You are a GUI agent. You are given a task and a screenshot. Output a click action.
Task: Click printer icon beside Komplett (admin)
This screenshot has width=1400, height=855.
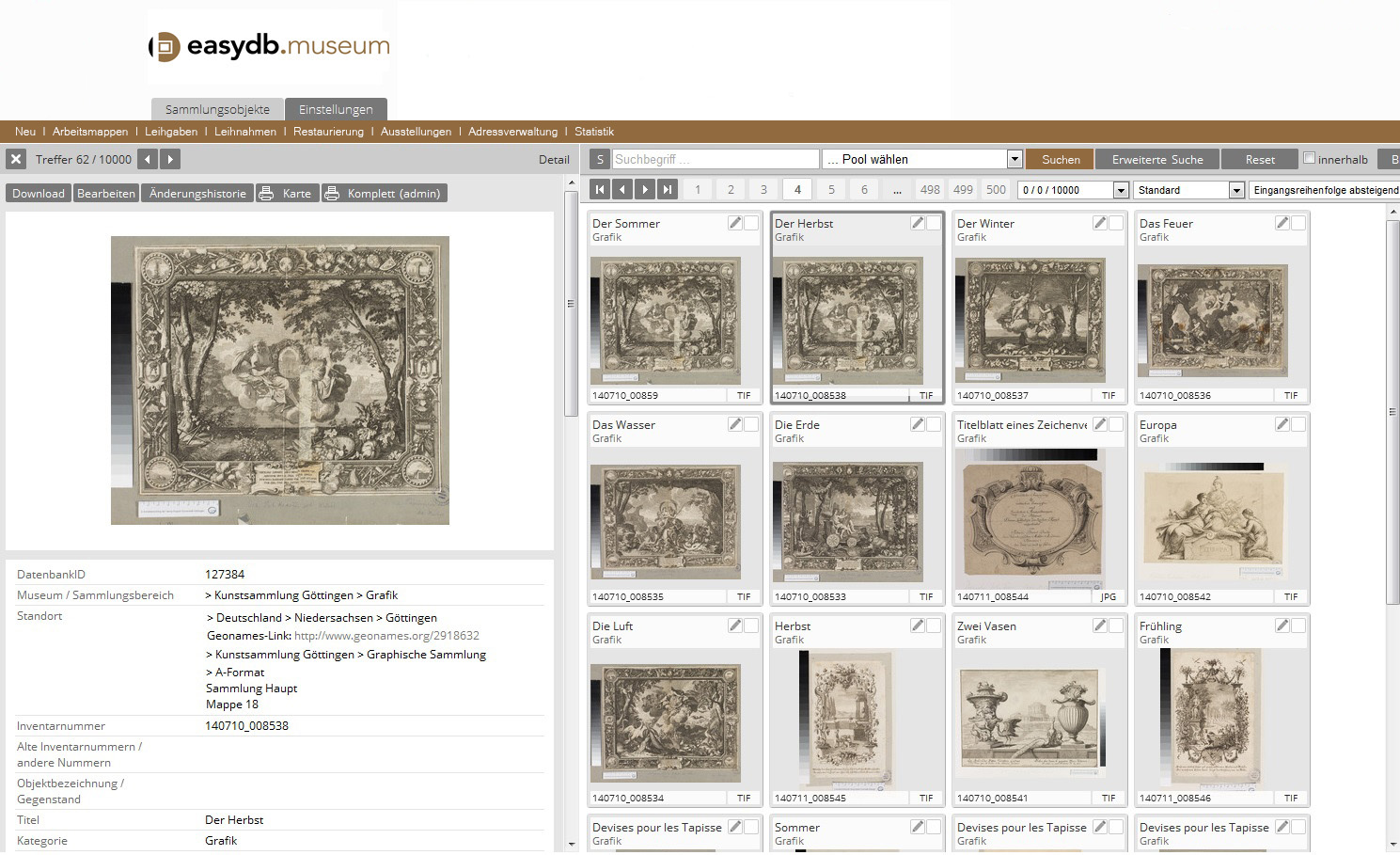click(x=331, y=193)
